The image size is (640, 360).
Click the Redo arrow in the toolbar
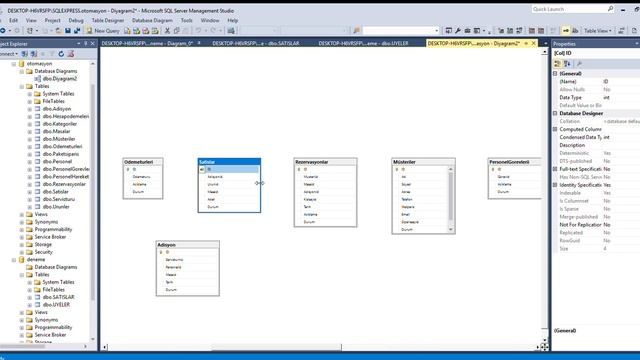(x=213, y=31)
